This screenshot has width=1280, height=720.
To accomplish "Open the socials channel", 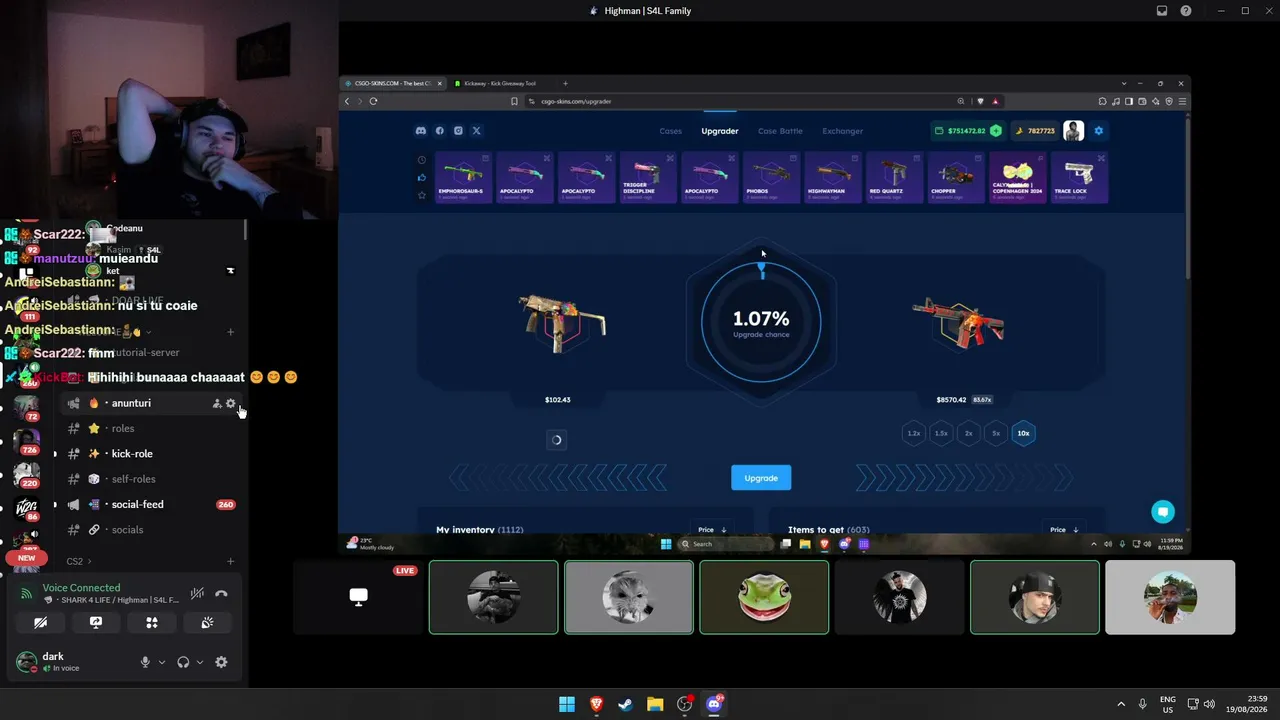I will pos(127,530).
